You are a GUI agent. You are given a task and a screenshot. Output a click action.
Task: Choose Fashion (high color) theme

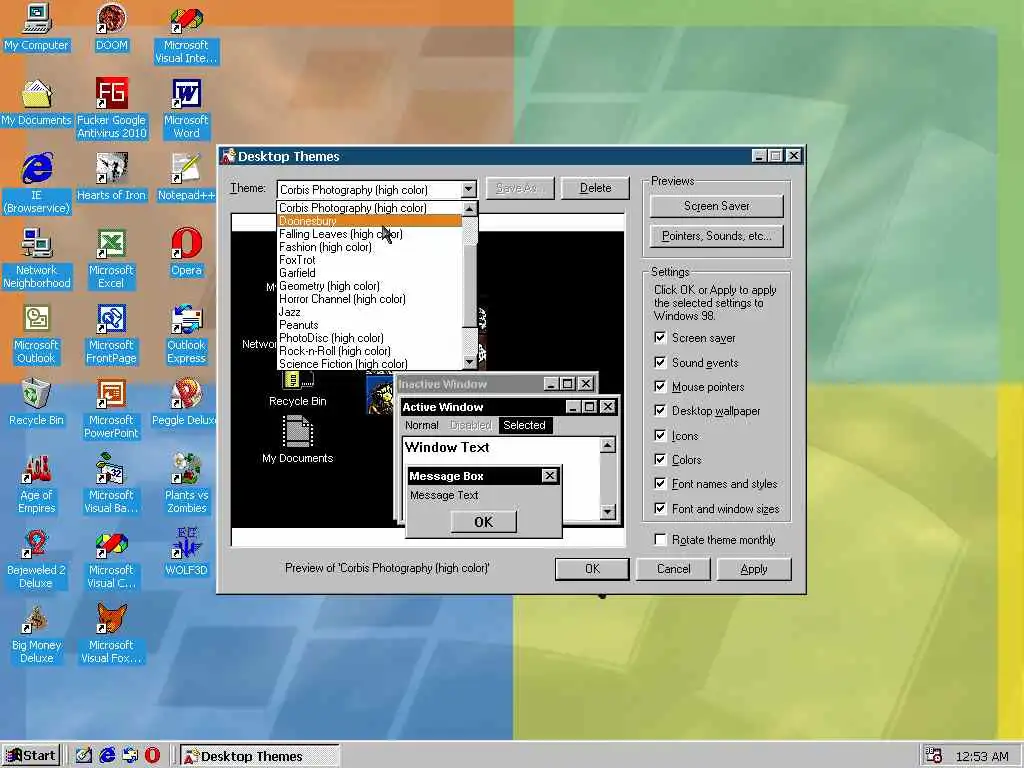point(370,247)
